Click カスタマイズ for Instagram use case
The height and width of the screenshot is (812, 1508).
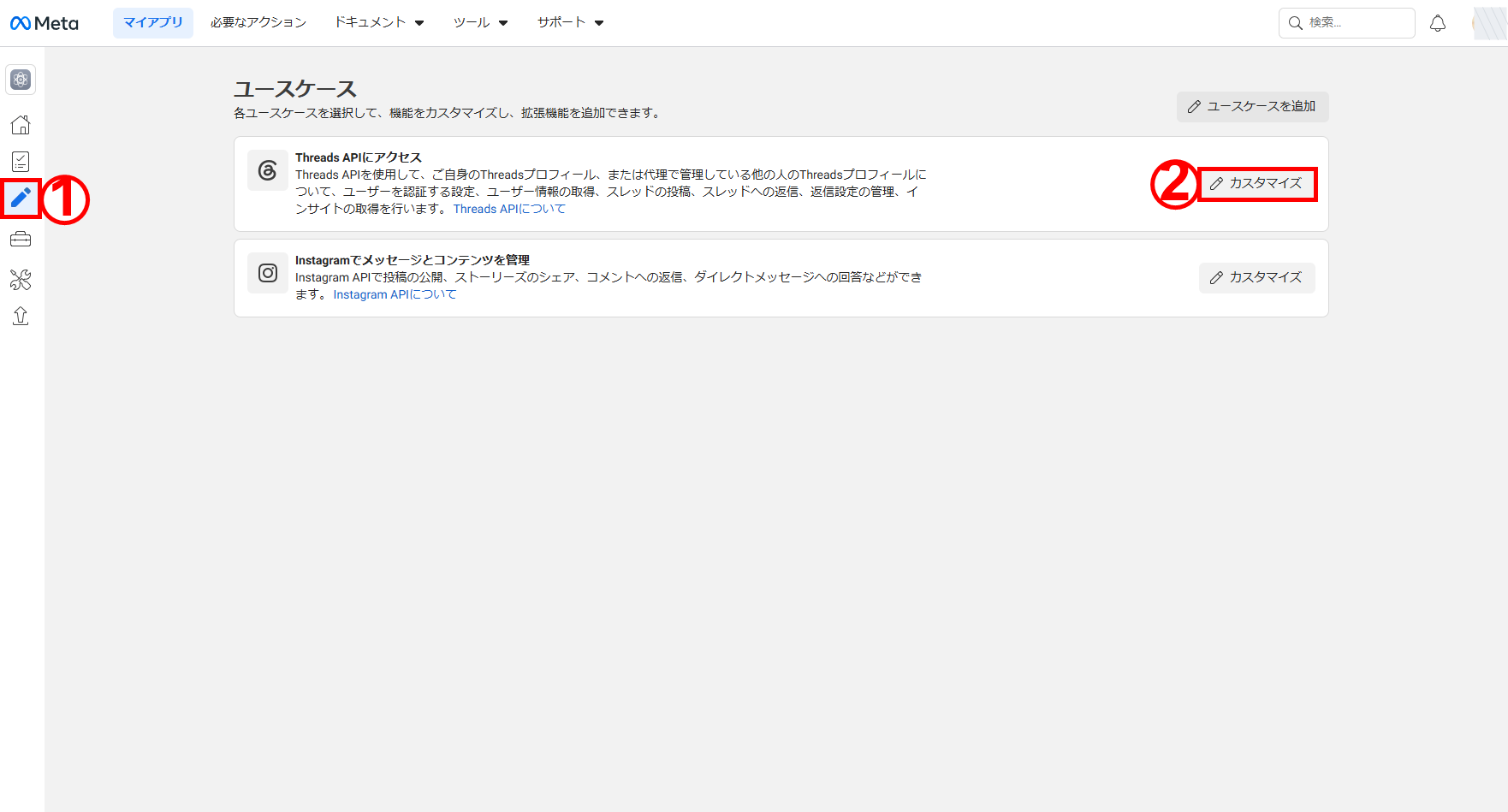[x=1256, y=278]
